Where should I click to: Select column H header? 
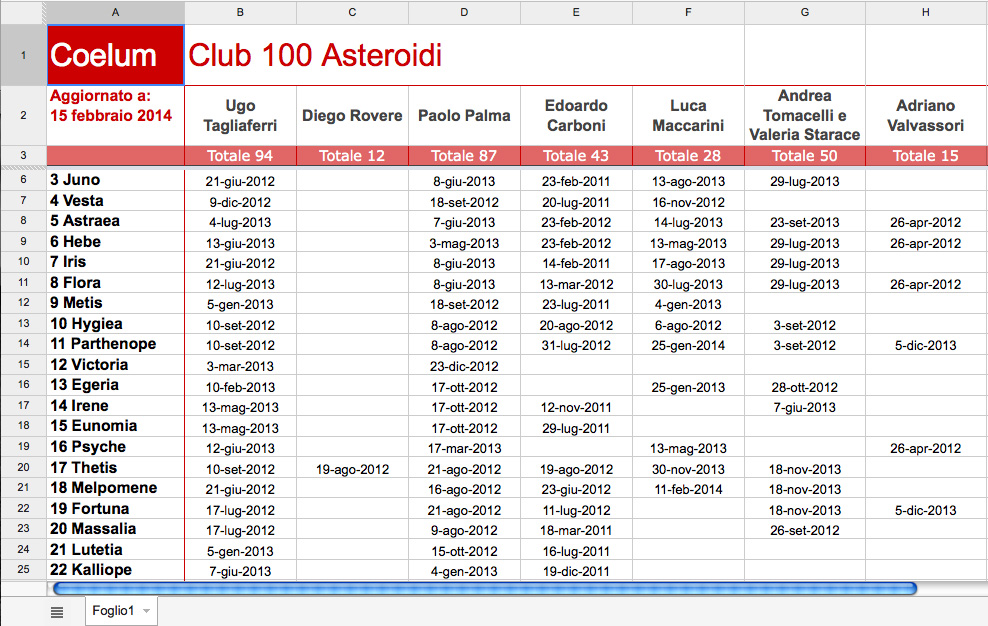click(926, 12)
